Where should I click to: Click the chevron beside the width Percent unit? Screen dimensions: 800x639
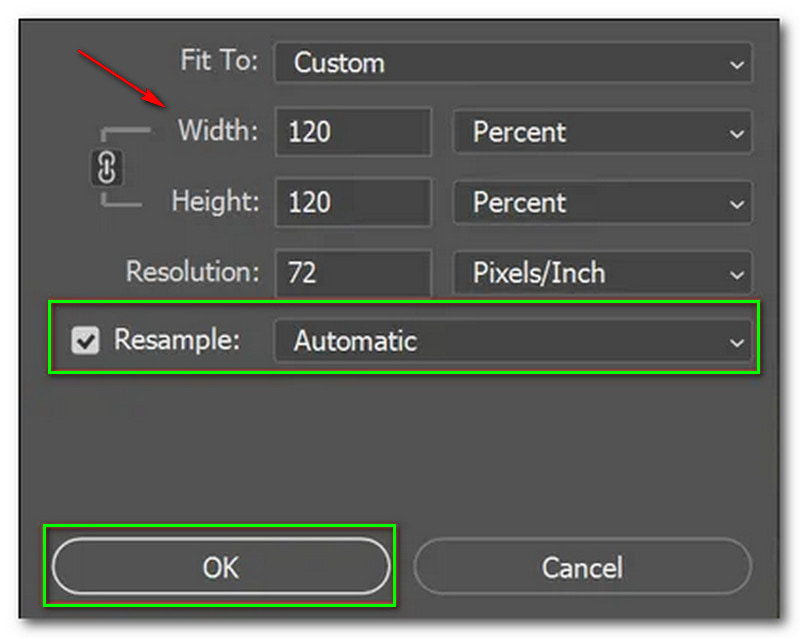[x=734, y=132]
